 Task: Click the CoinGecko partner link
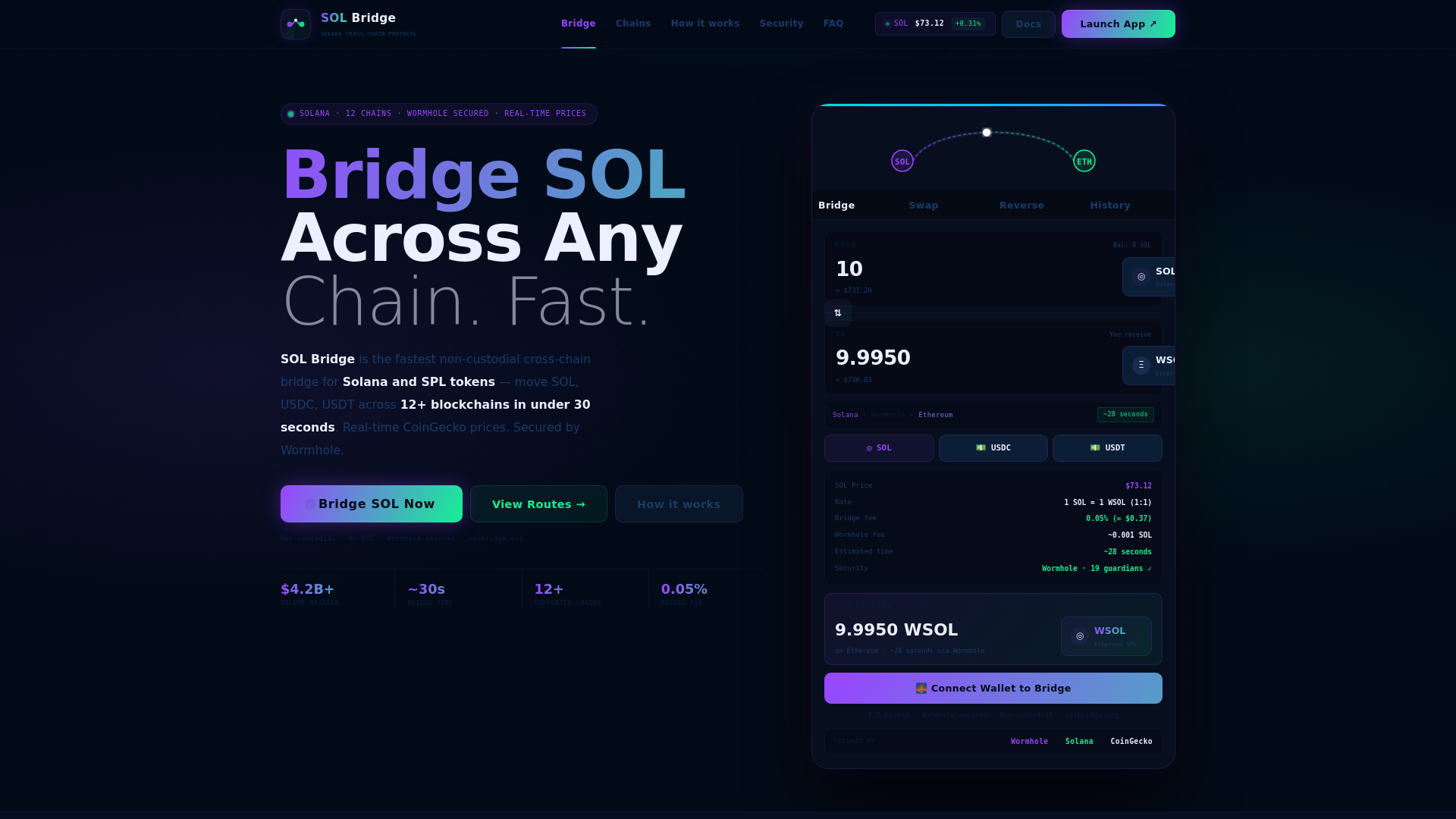click(x=1131, y=742)
